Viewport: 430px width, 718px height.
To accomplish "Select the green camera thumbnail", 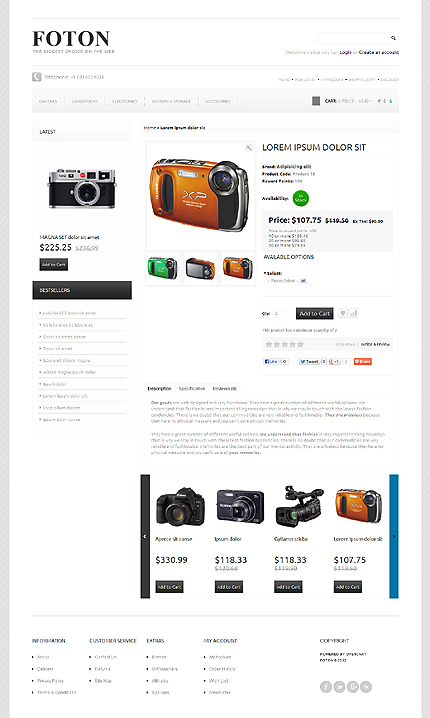I will (x=162, y=268).
